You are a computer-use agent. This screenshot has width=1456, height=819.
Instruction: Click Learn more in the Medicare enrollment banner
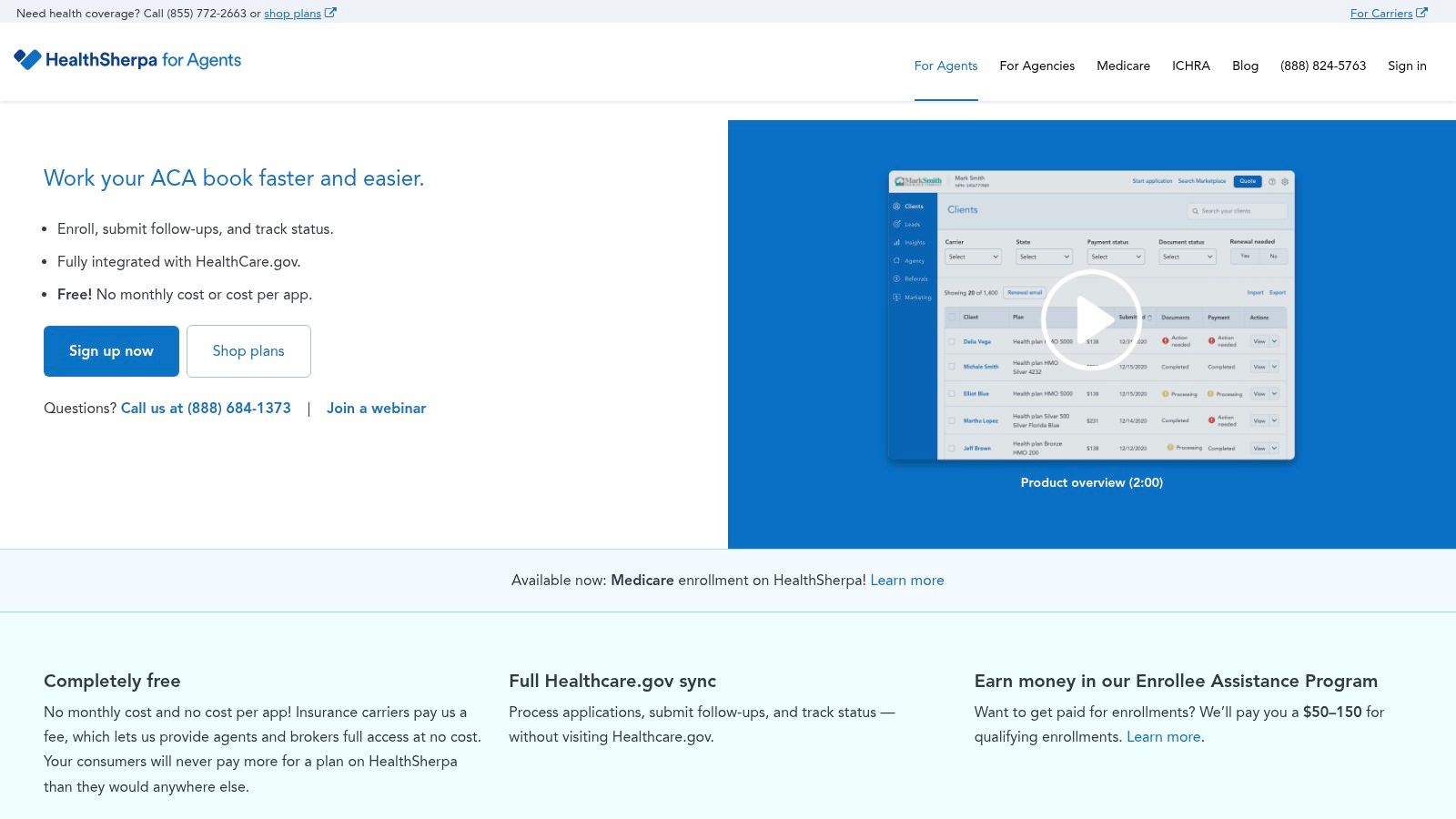[x=906, y=581]
